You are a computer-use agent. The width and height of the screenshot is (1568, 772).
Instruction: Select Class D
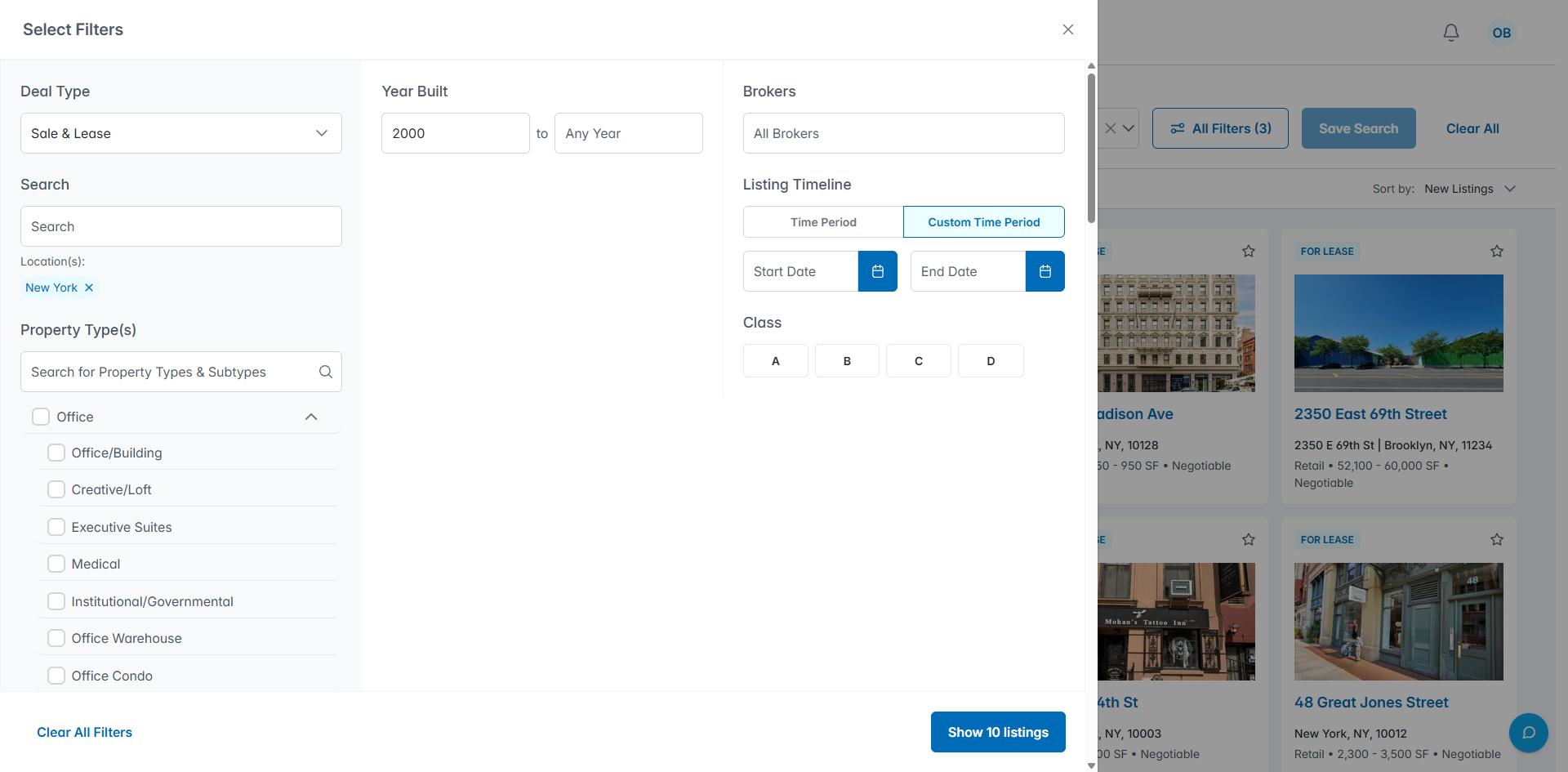991,360
